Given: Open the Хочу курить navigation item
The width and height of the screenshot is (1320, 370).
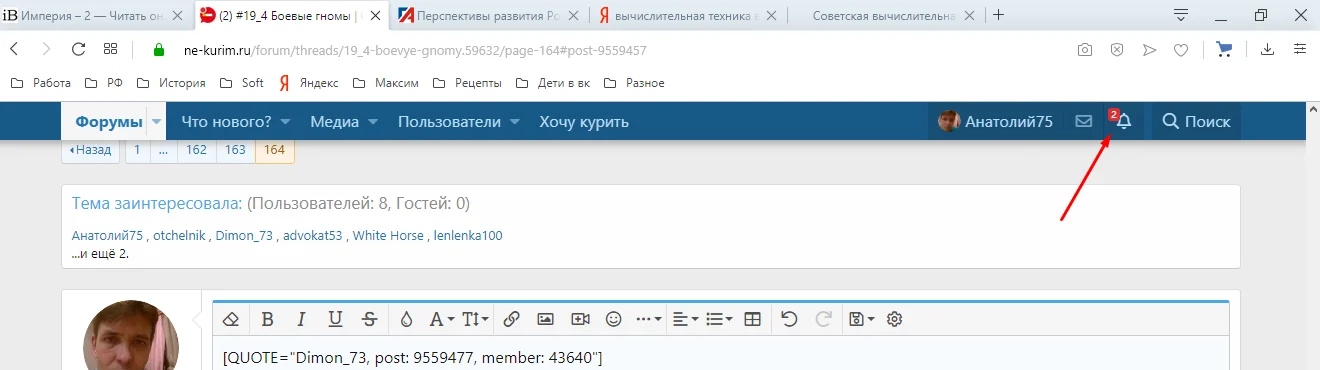Looking at the screenshot, I should [584, 122].
